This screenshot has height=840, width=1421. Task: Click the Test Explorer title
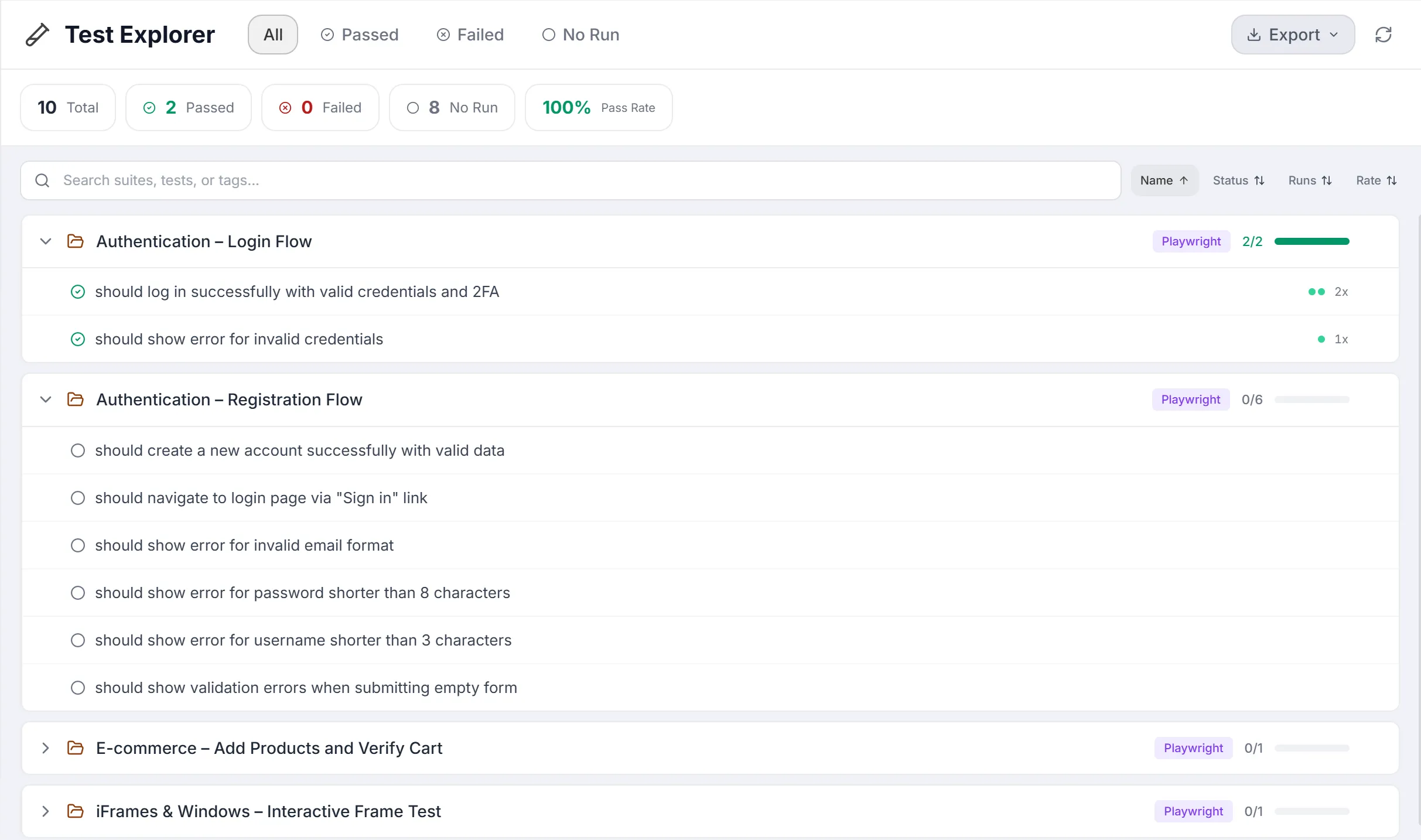click(140, 35)
